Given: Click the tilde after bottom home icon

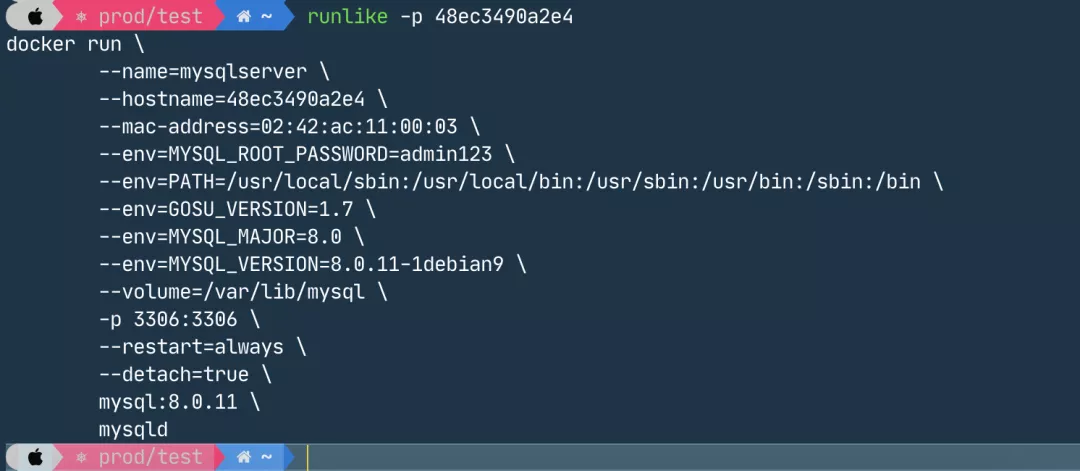Looking at the screenshot, I should tap(267, 457).
